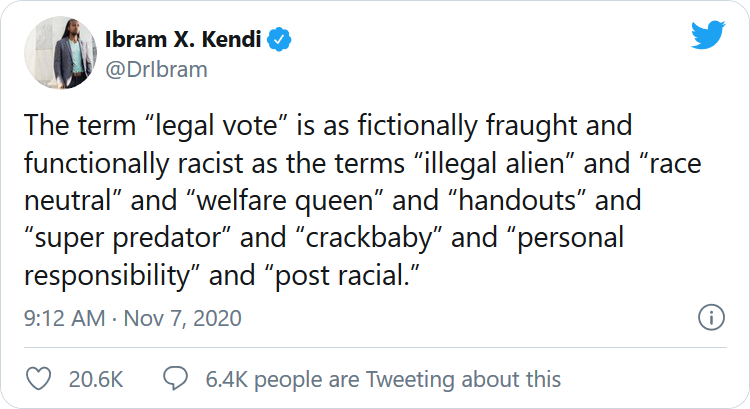Click the "super predator" phrase in the tweet
750x409 pixels.
128,238
